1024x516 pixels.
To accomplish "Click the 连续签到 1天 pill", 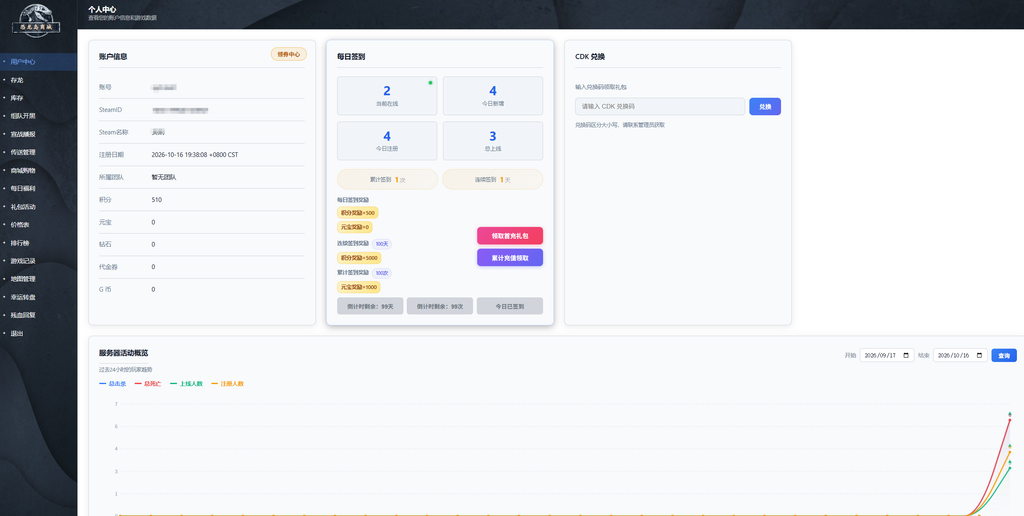I will pos(492,180).
